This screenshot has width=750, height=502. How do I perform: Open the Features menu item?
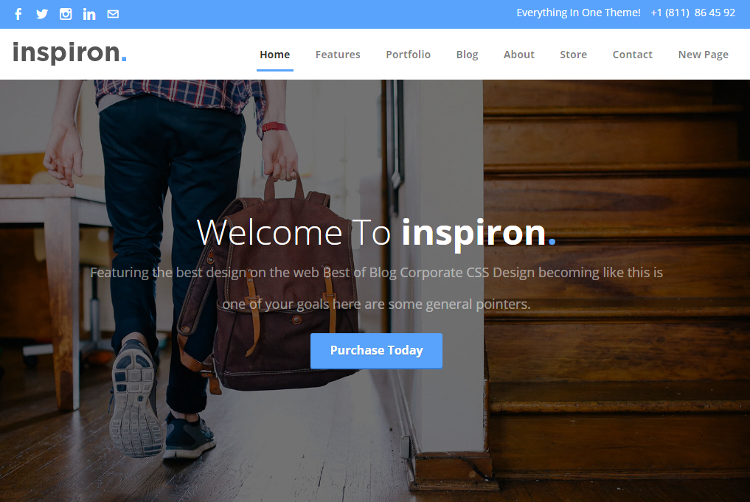click(x=338, y=55)
